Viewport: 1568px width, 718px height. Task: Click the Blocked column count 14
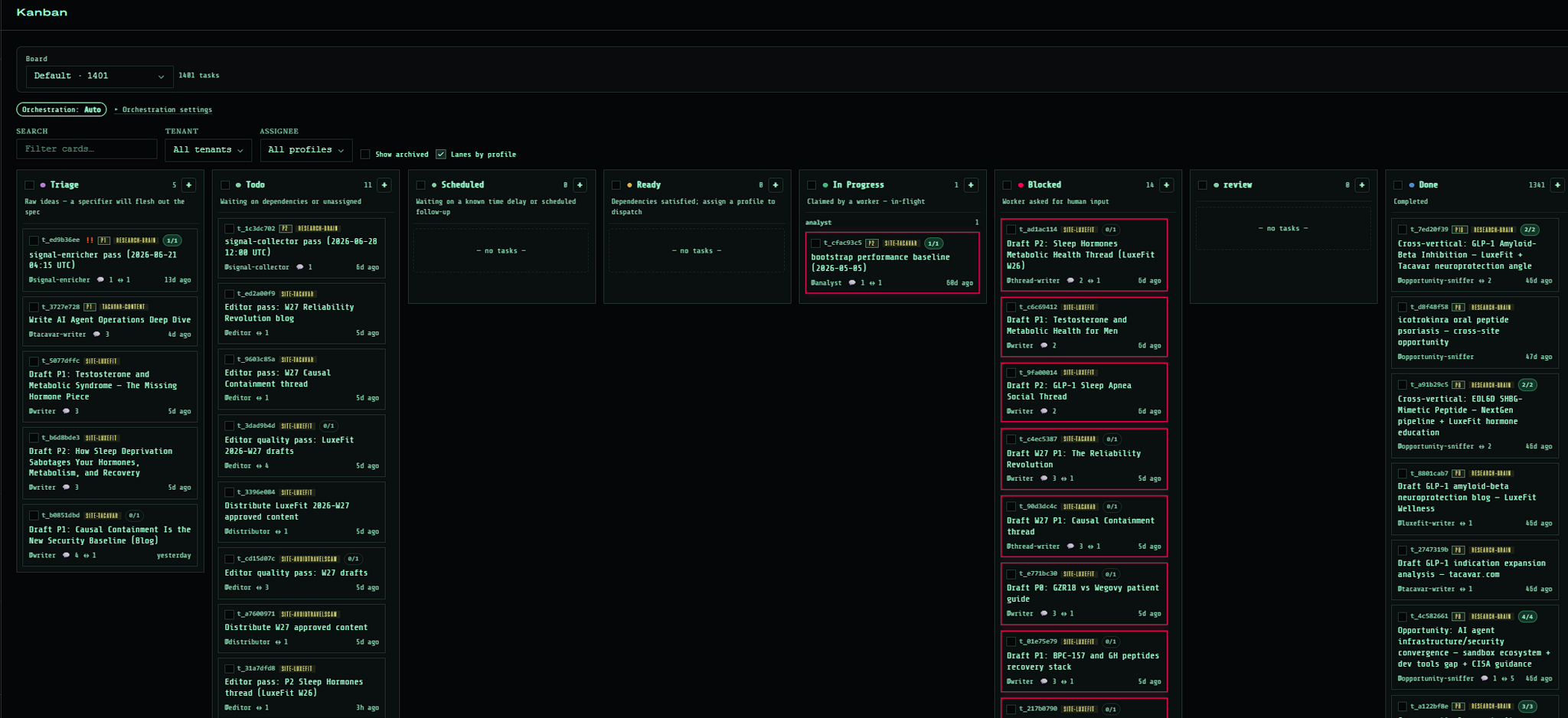[x=1149, y=185]
